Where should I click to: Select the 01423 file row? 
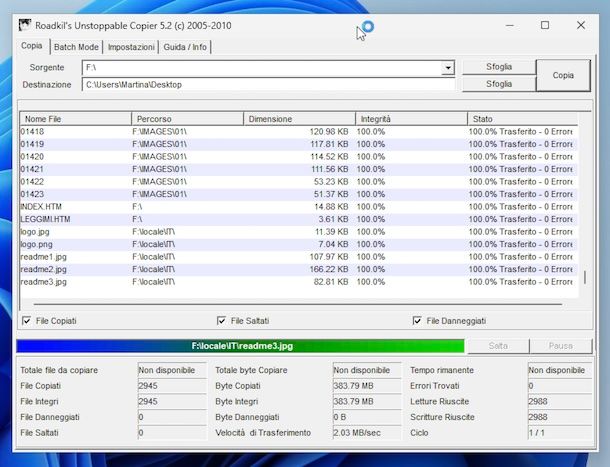pos(299,194)
